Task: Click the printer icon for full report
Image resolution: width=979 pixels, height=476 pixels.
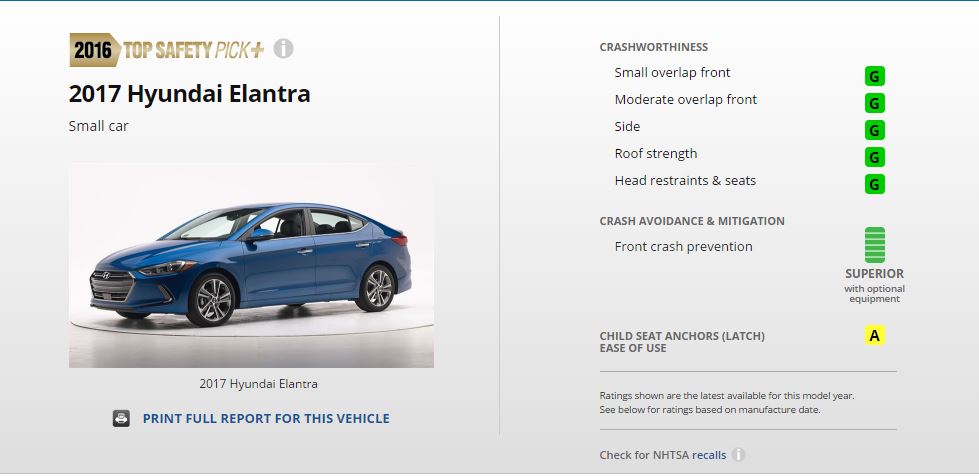Action: 121,419
